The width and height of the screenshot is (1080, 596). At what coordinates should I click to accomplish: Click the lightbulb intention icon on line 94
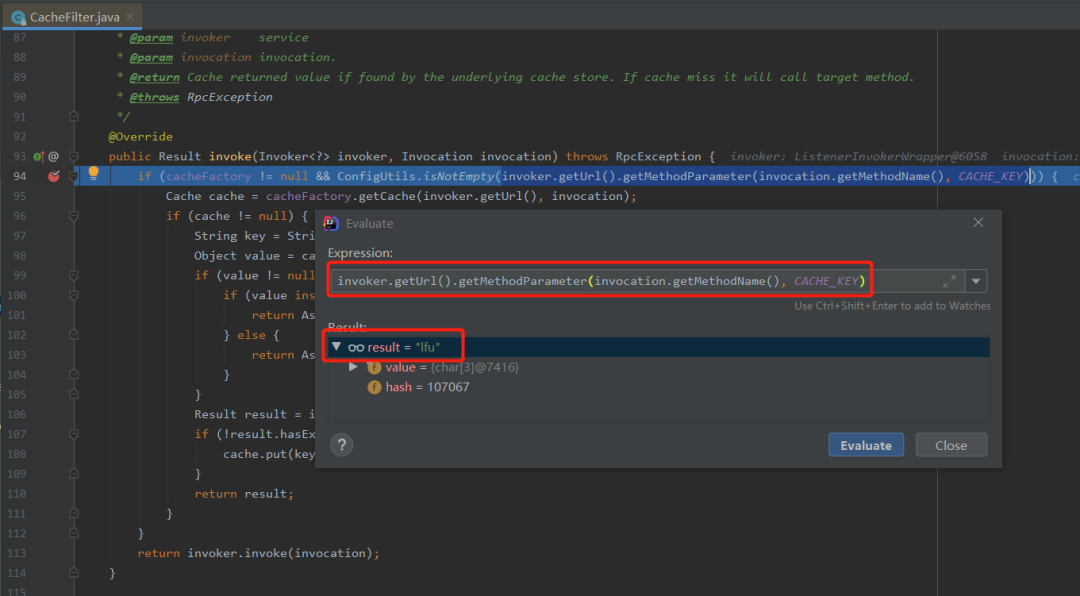click(94, 174)
